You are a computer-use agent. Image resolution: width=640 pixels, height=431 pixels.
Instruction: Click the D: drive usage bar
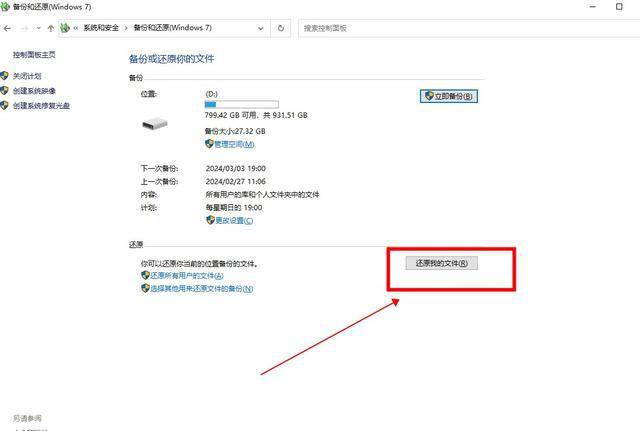click(242, 104)
